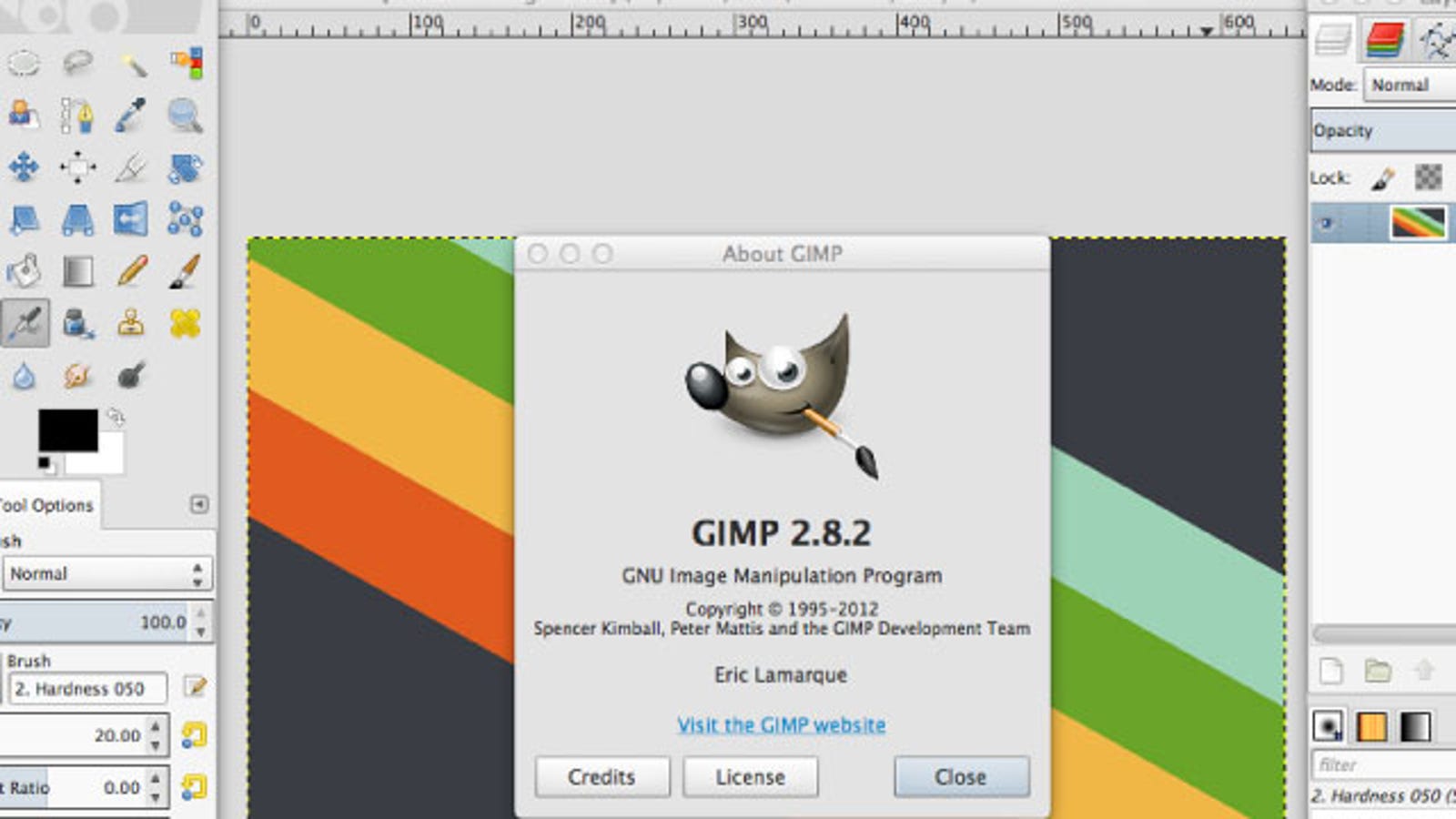The image size is (1456, 819).
Task: Toggle lock pixels for the layer
Action: tap(1383, 177)
